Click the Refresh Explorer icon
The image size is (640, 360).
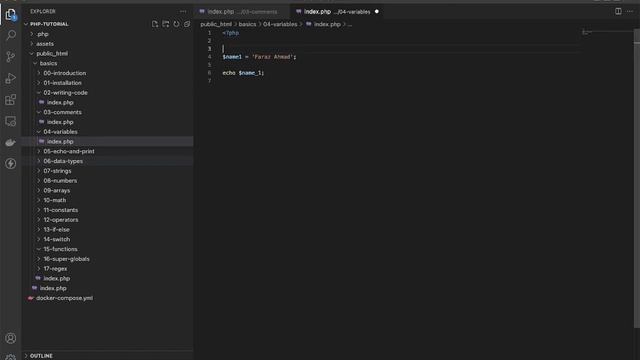point(176,24)
